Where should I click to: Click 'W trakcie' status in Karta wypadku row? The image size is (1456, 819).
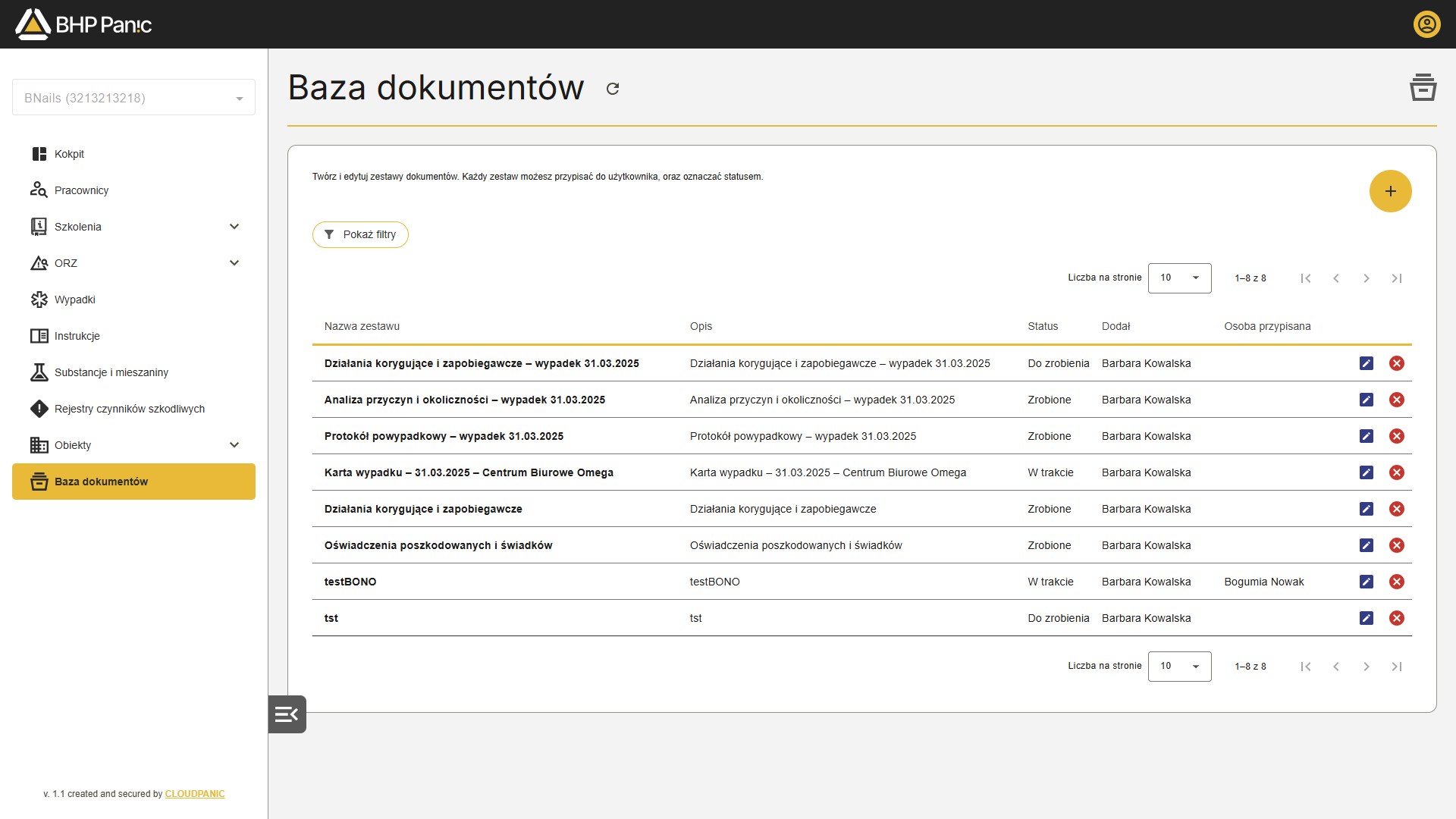click(1050, 472)
